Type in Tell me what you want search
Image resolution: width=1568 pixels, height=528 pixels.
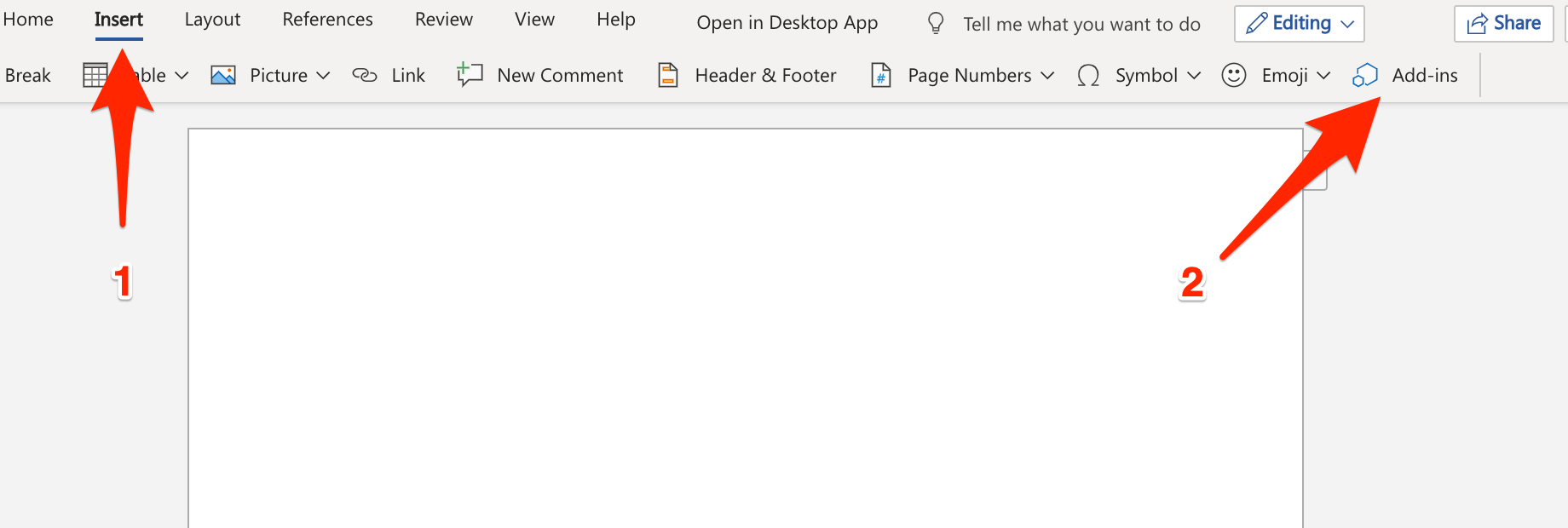tap(1081, 25)
